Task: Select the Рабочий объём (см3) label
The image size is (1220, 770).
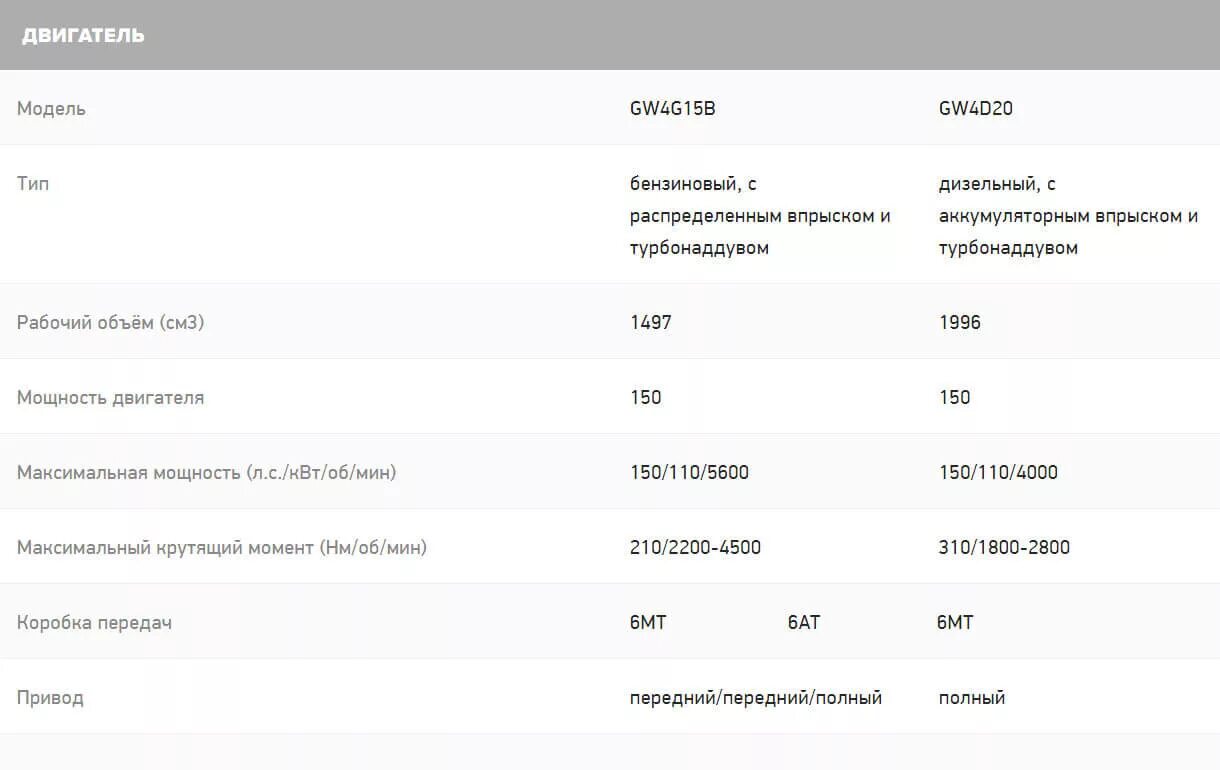Action: 111,323
